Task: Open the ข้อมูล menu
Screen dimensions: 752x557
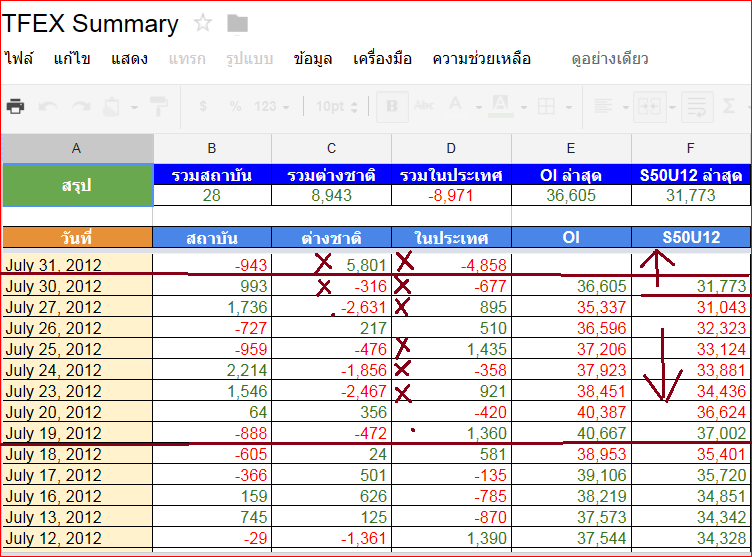Action: tap(313, 59)
